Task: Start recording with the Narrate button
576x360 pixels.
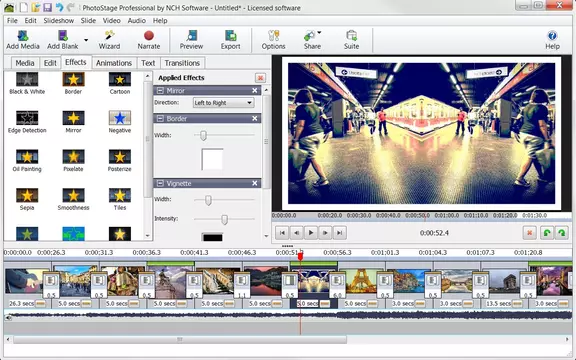Action: [148, 40]
